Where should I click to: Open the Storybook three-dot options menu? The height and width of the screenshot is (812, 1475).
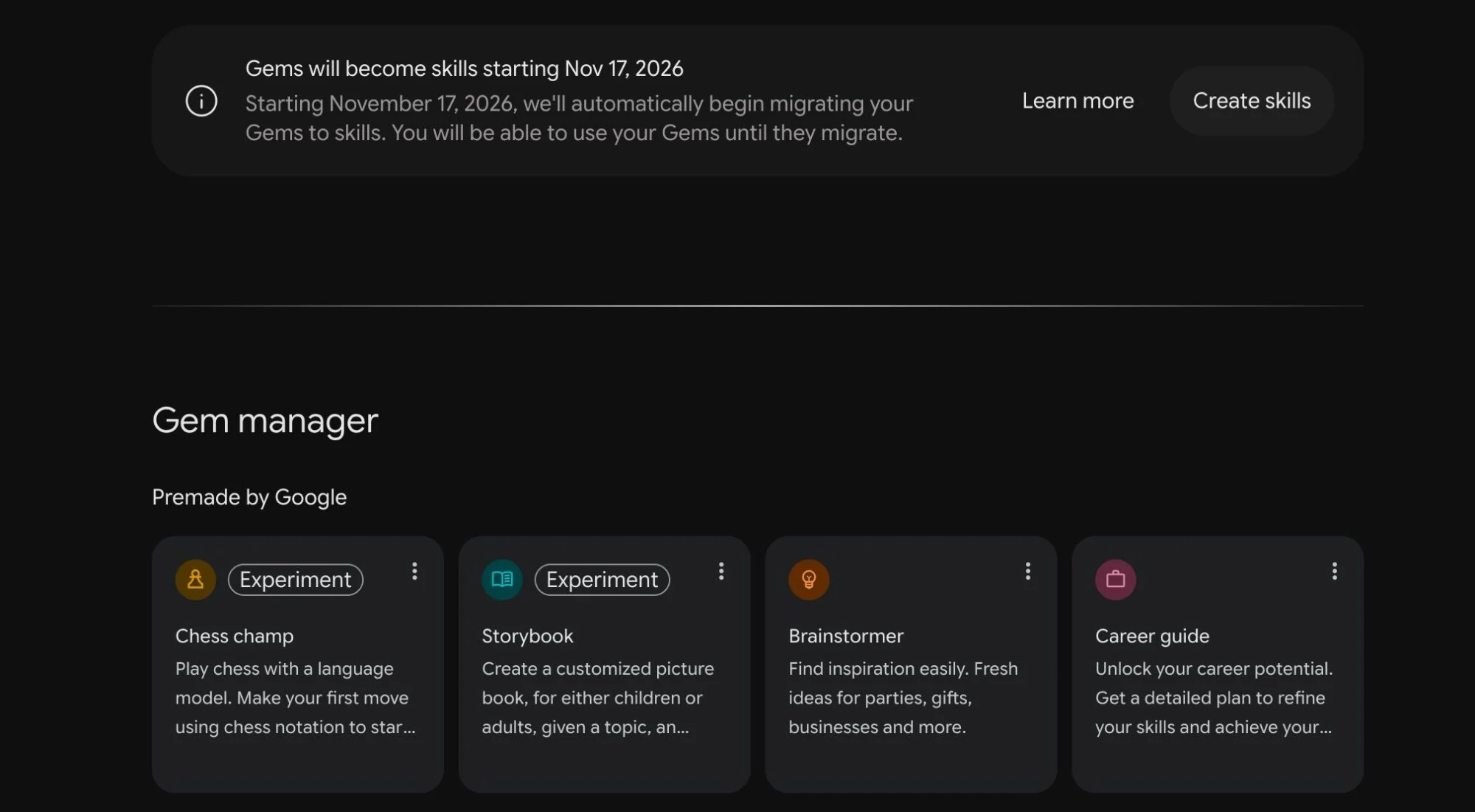[721, 572]
